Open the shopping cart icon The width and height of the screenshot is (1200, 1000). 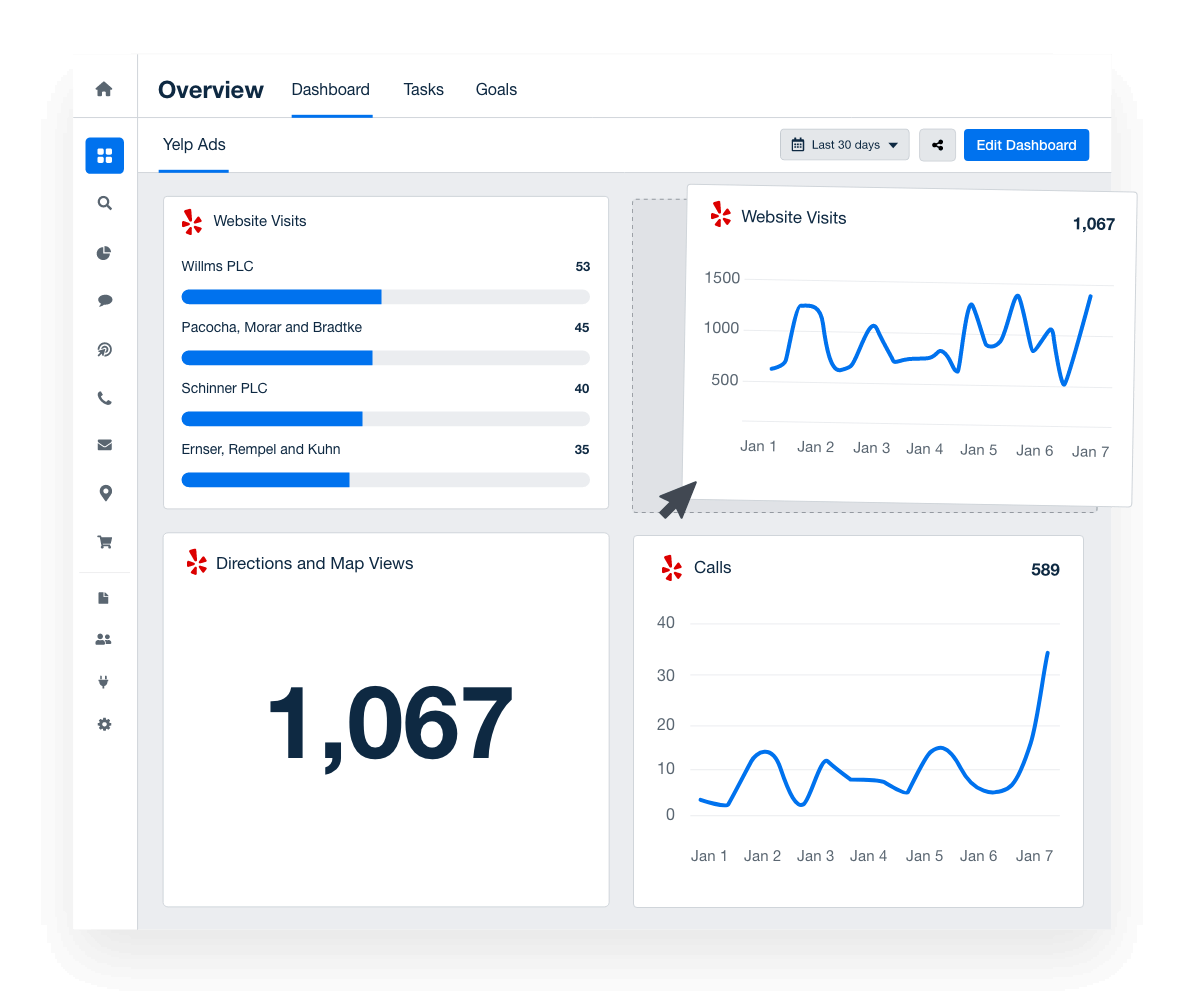[105, 542]
